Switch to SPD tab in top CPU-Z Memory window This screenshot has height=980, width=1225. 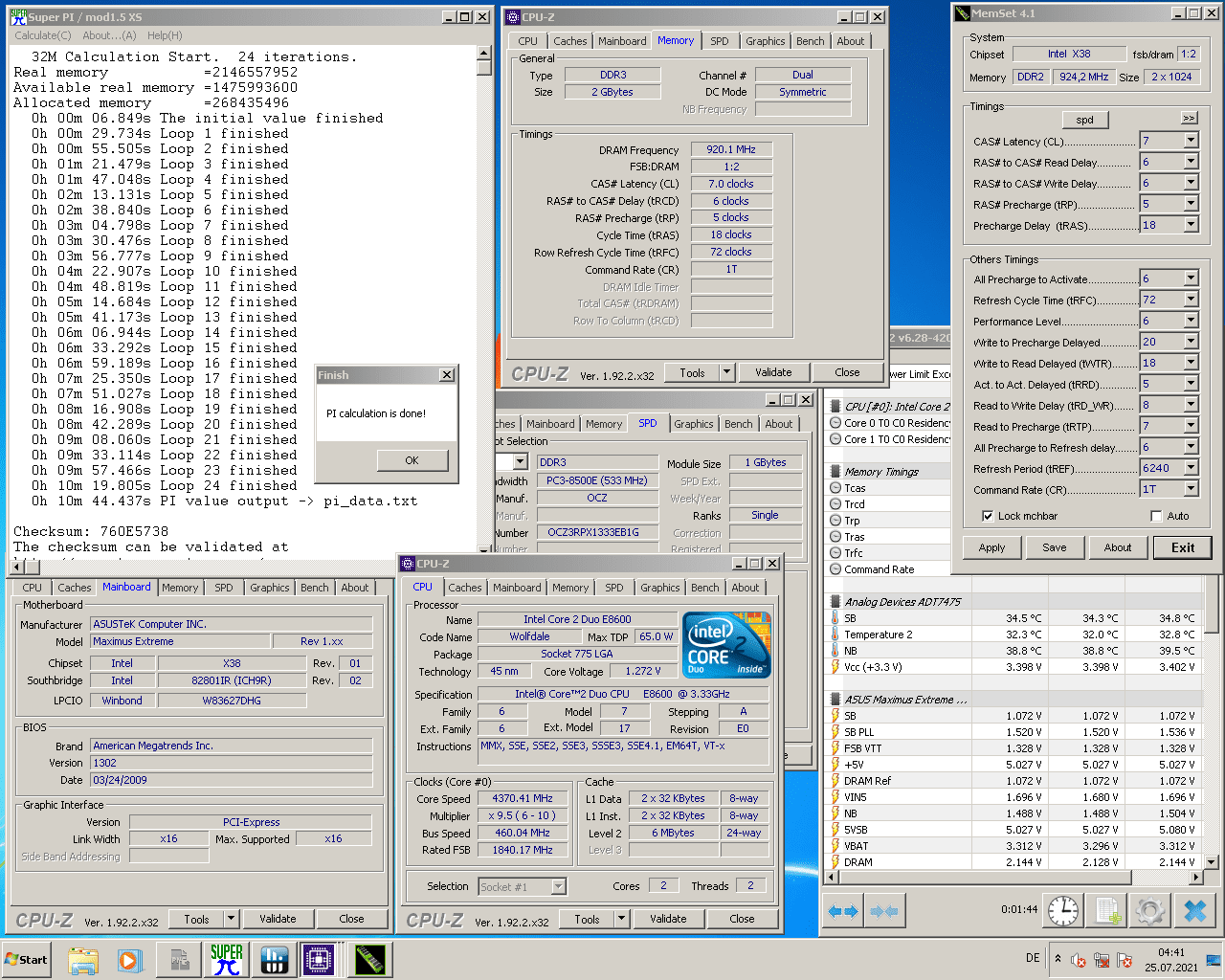point(720,41)
